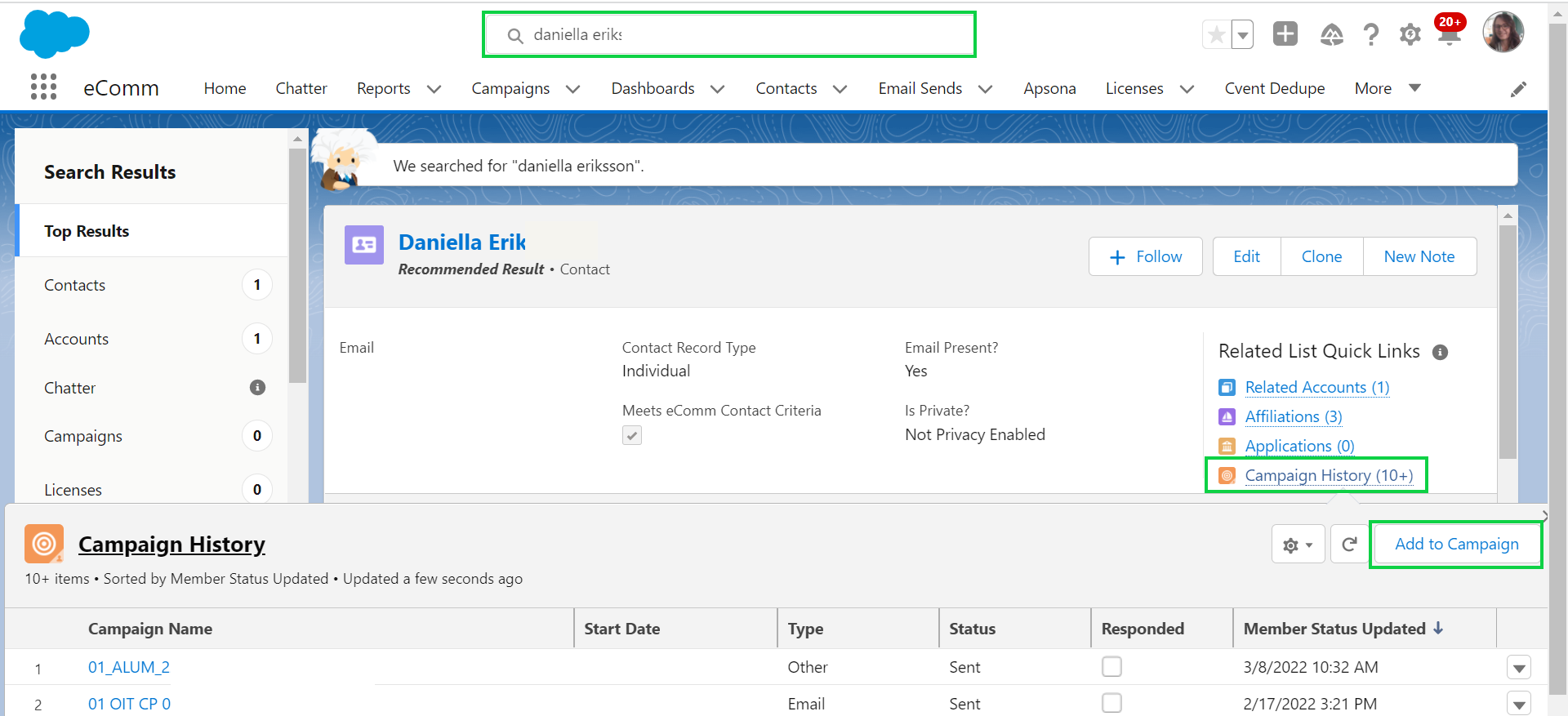Open the Contacts navigation tab
Screen dimensions: 1568x716
click(786, 88)
